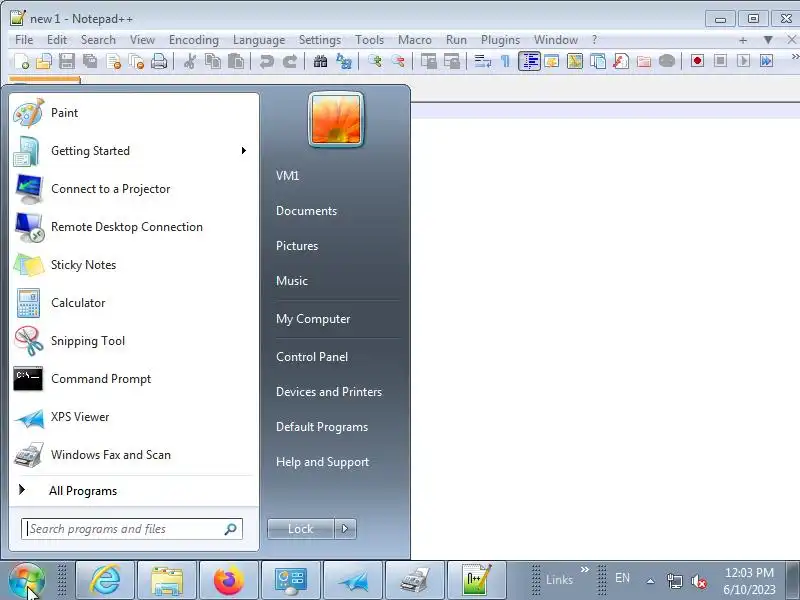800x600 pixels.
Task: Click the Zoom Out toolbar icon
Action: pos(398,61)
